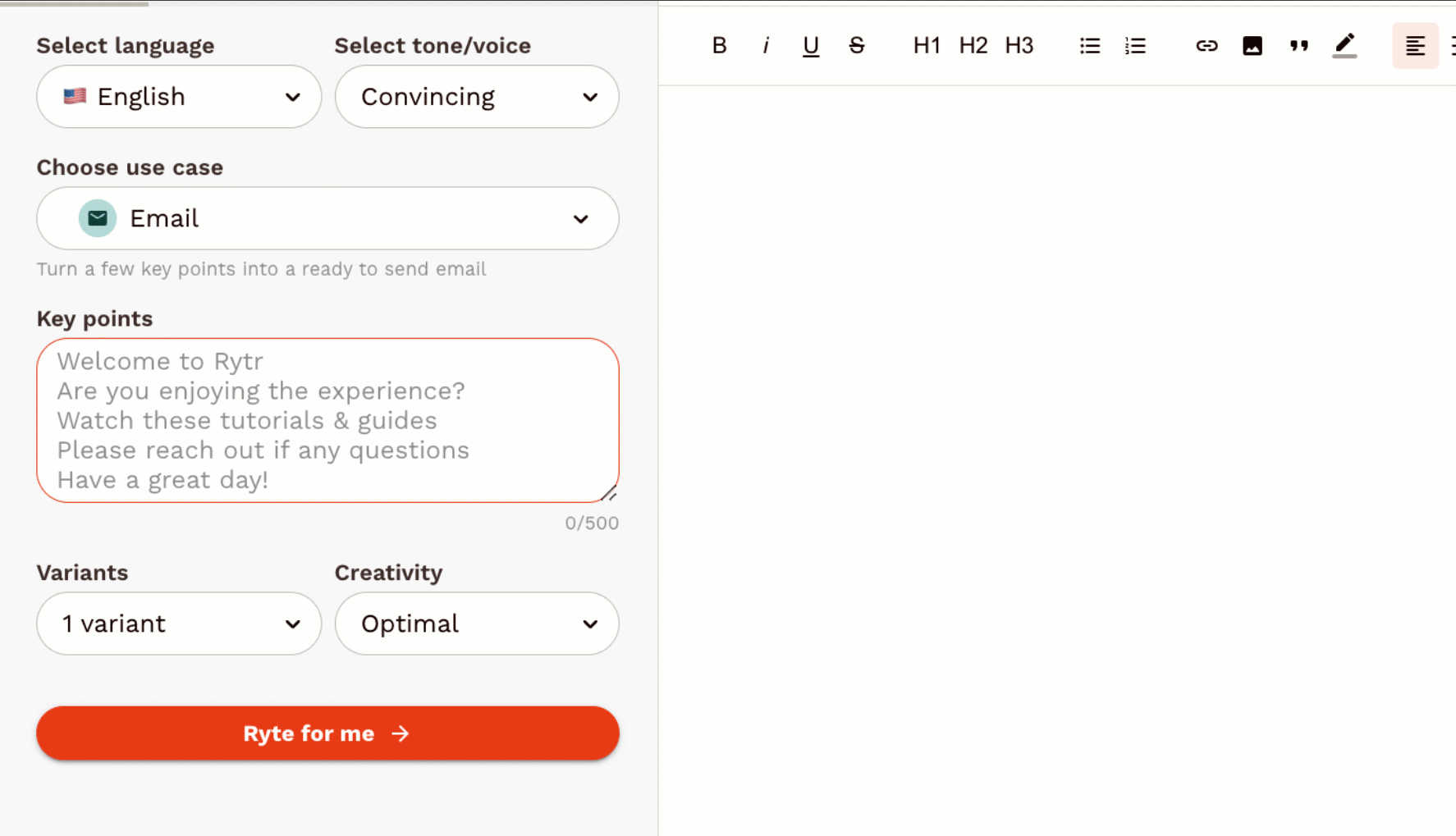
Task: Apply strikethrough formatting
Action: click(x=856, y=46)
